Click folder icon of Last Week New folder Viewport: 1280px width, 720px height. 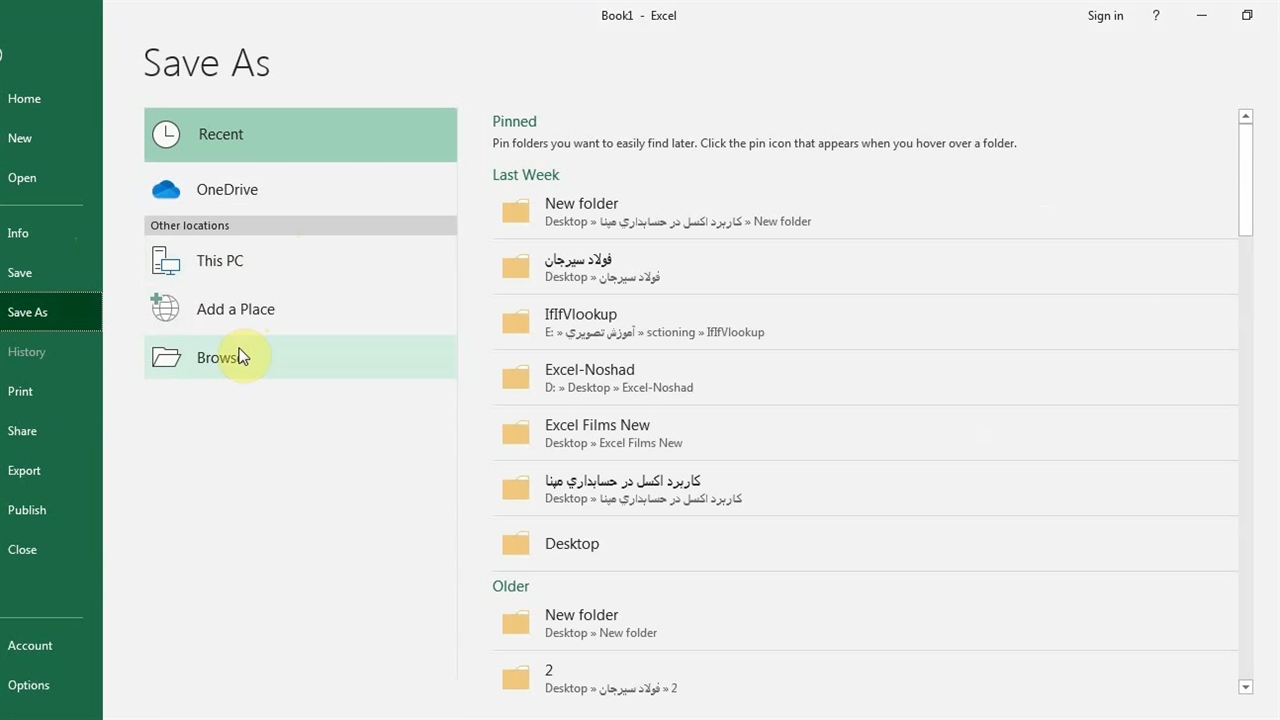point(516,211)
